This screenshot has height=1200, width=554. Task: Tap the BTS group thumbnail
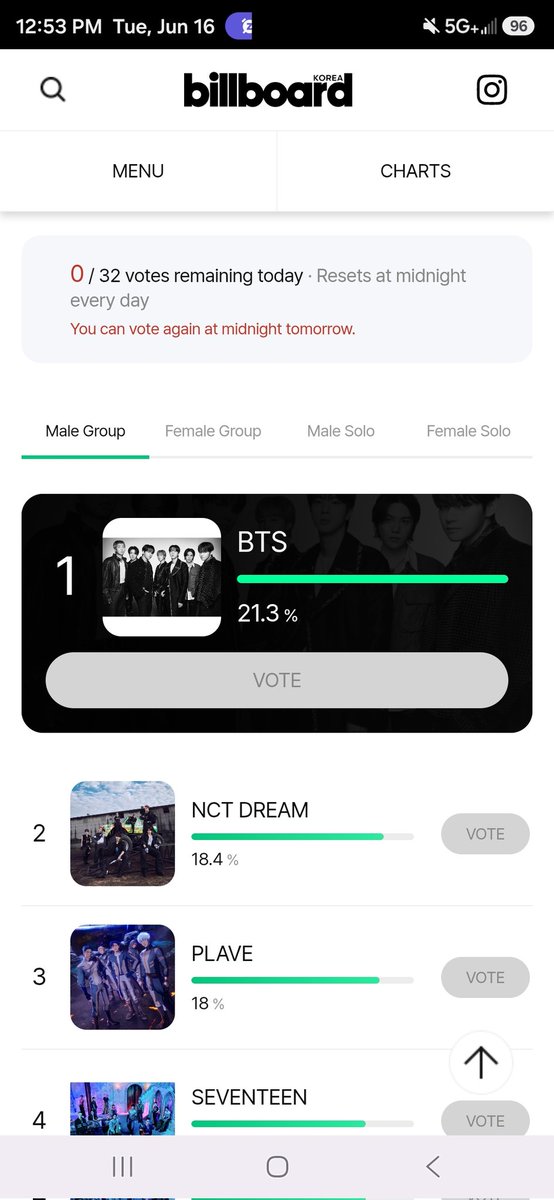162,577
